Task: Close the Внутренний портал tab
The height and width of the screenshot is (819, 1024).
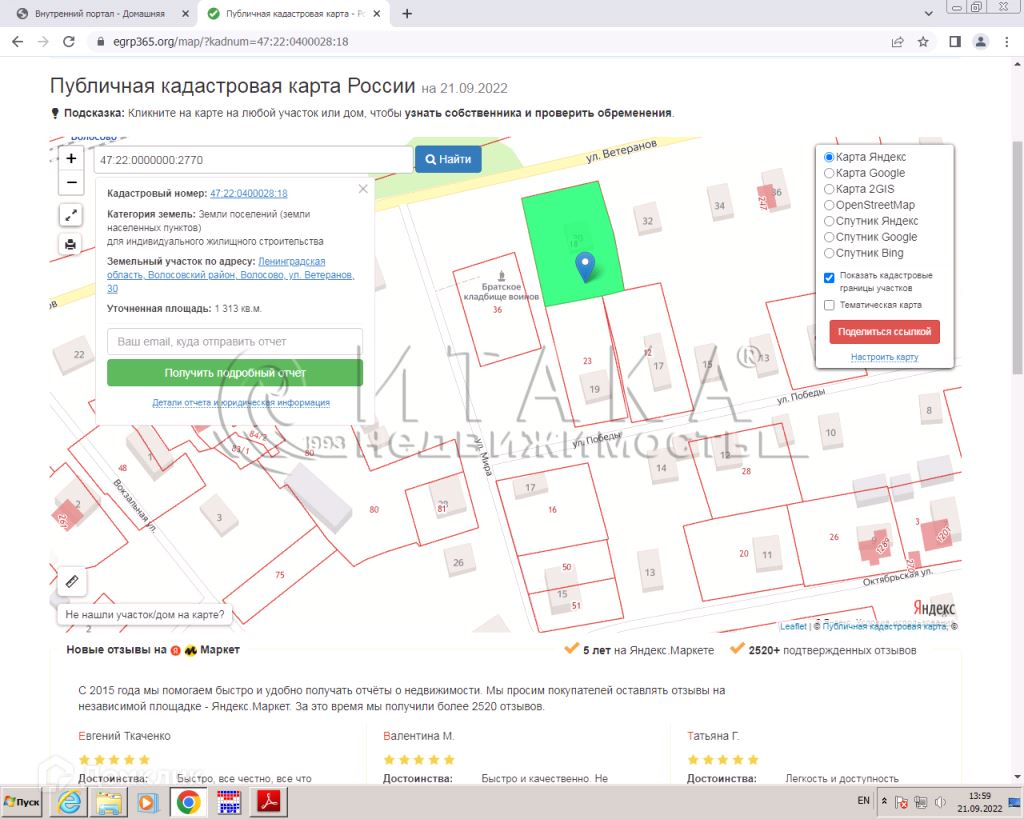Action: [x=185, y=14]
